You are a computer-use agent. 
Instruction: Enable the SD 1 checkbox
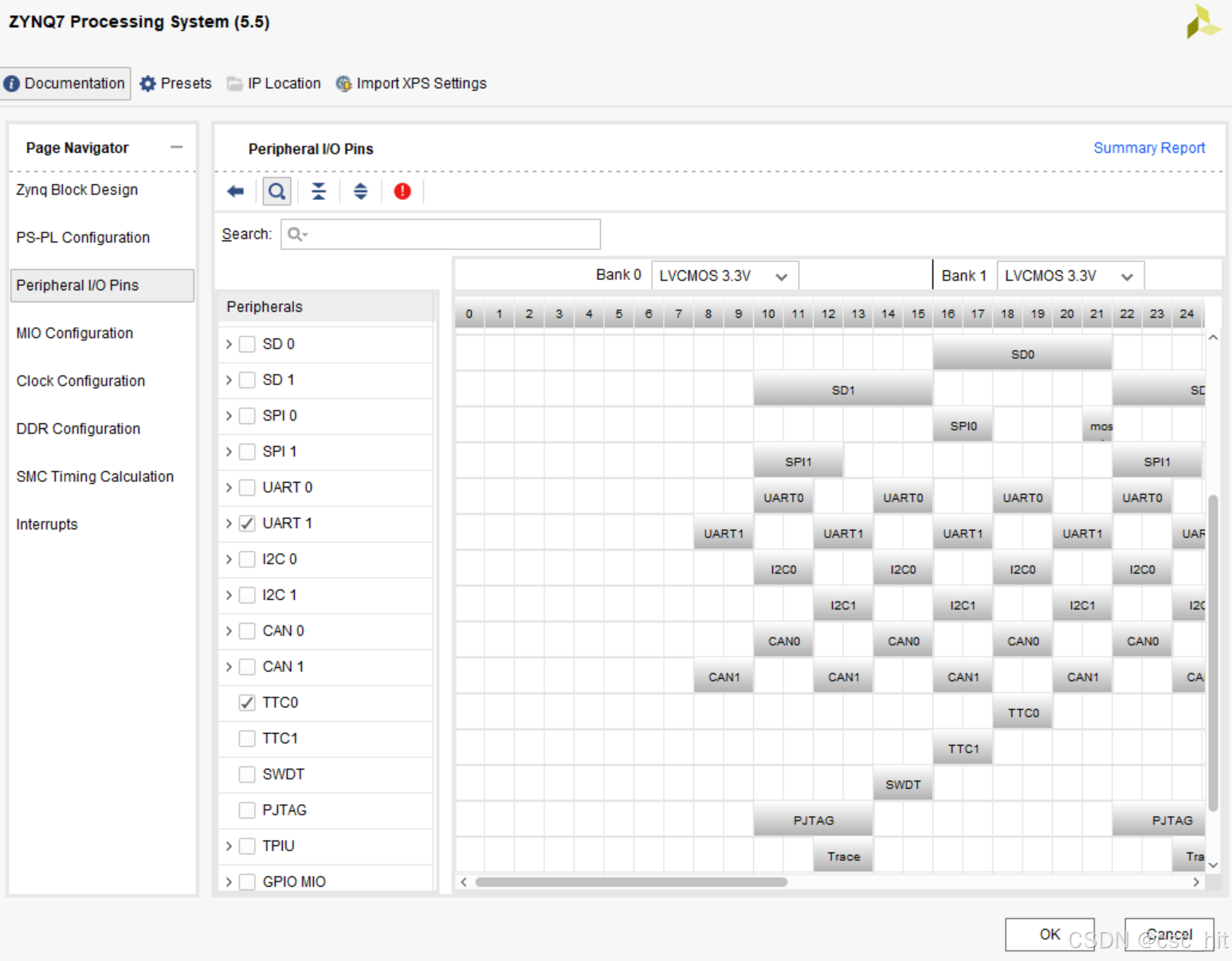point(247,380)
